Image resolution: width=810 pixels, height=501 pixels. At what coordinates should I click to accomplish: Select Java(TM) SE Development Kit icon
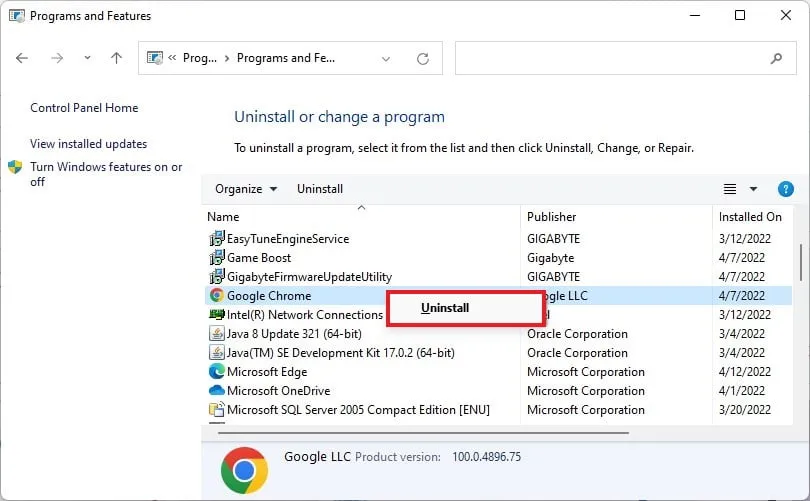click(x=216, y=353)
